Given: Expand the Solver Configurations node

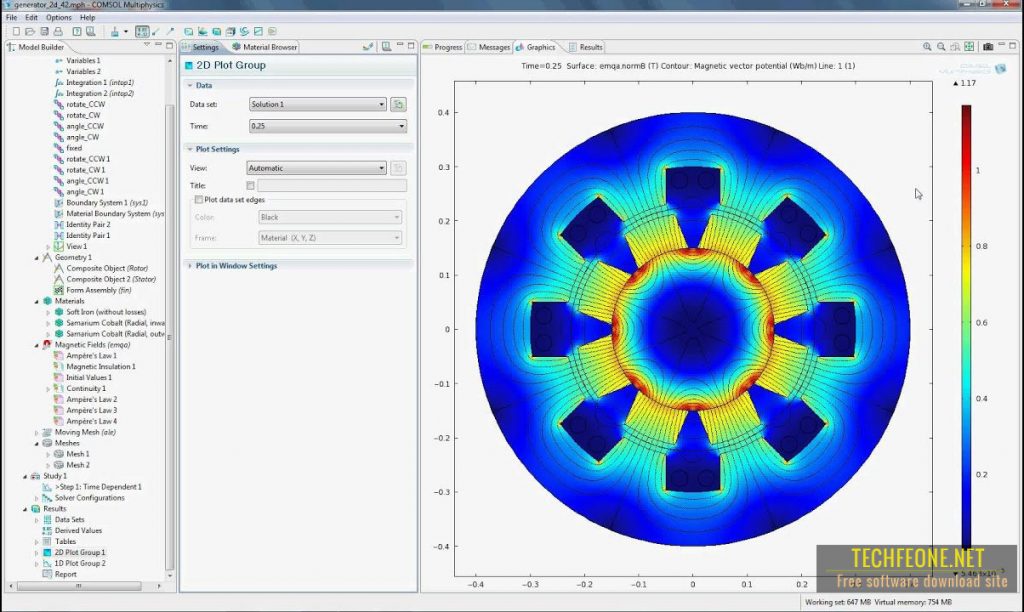Looking at the screenshot, I should pos(37,498).
